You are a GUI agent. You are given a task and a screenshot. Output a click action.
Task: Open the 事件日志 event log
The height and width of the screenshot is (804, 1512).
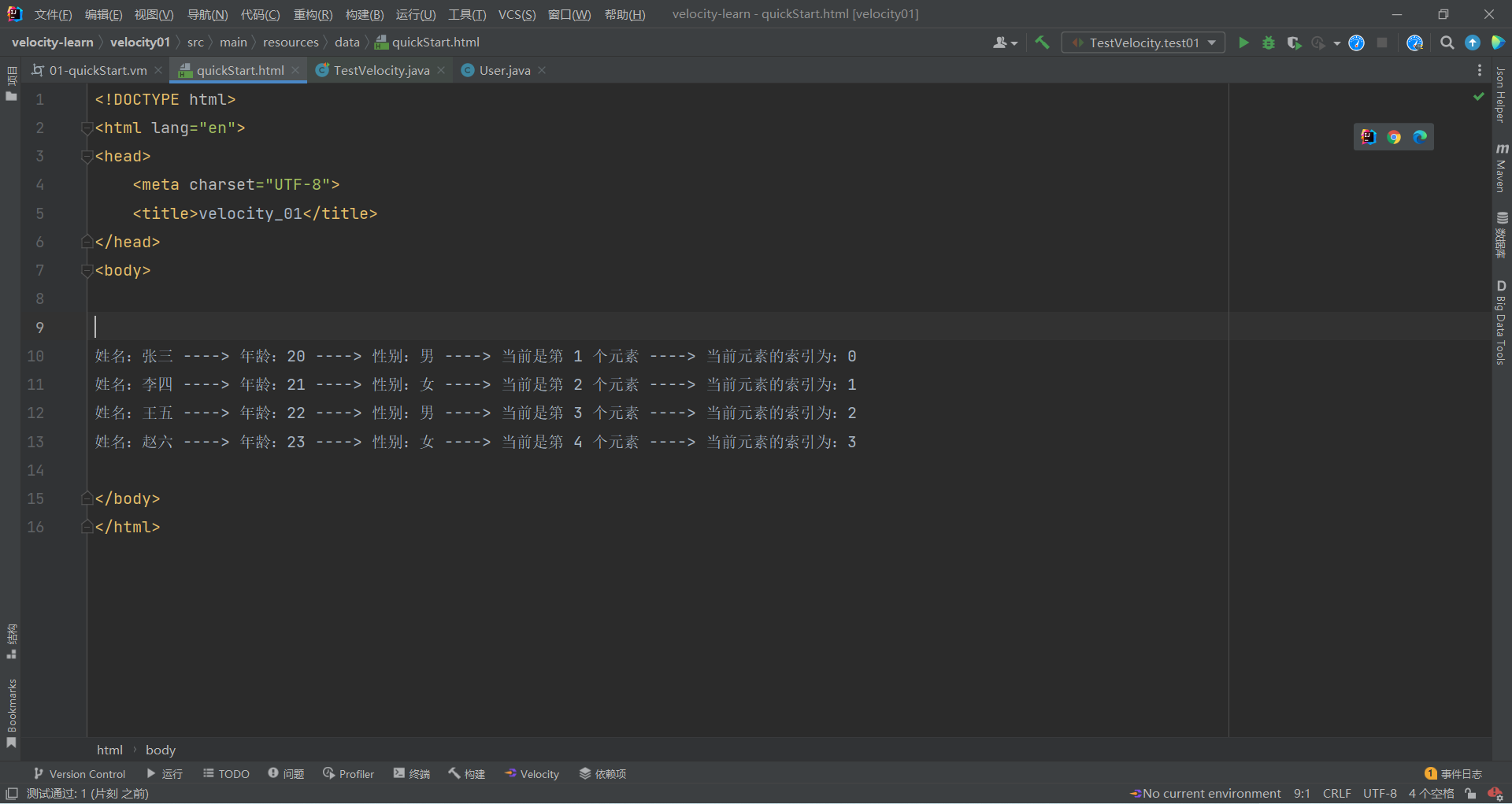point(1453,774)
